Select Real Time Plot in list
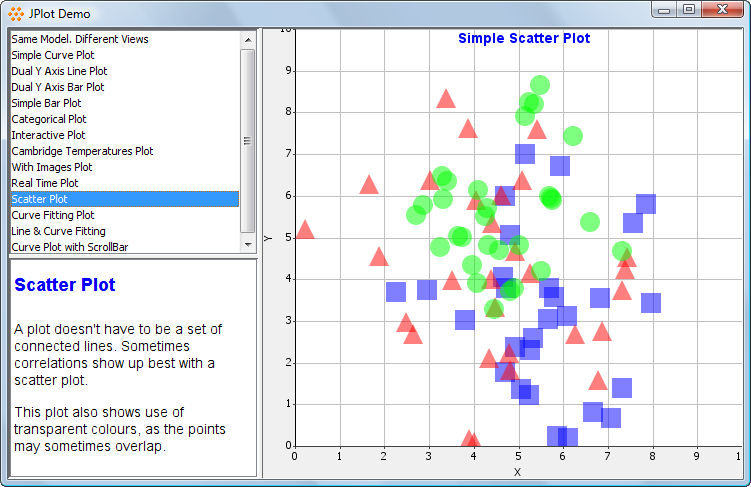Screen dimensions: 751x487 [125, 183]
